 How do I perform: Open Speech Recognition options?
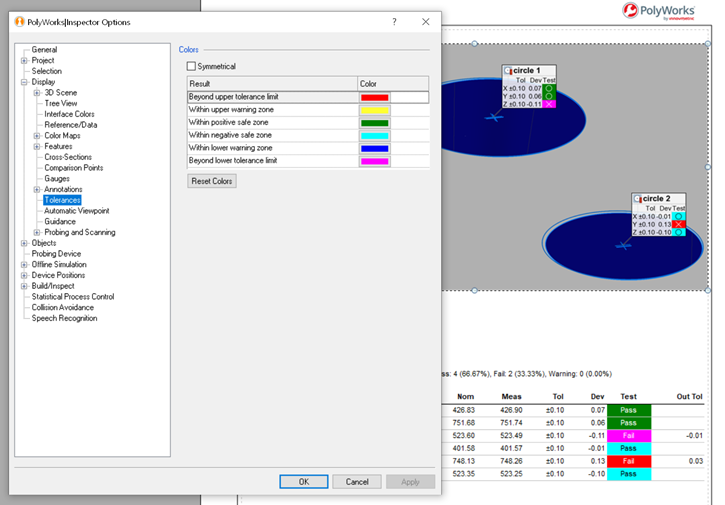(64, 318)
